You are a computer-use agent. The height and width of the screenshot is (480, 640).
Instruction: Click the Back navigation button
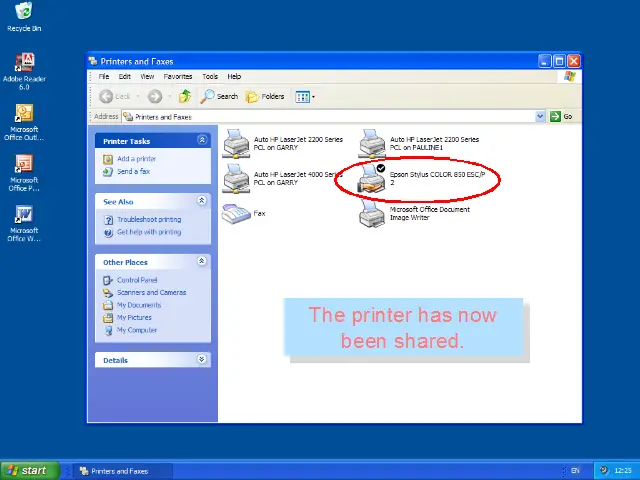point(114,96)
